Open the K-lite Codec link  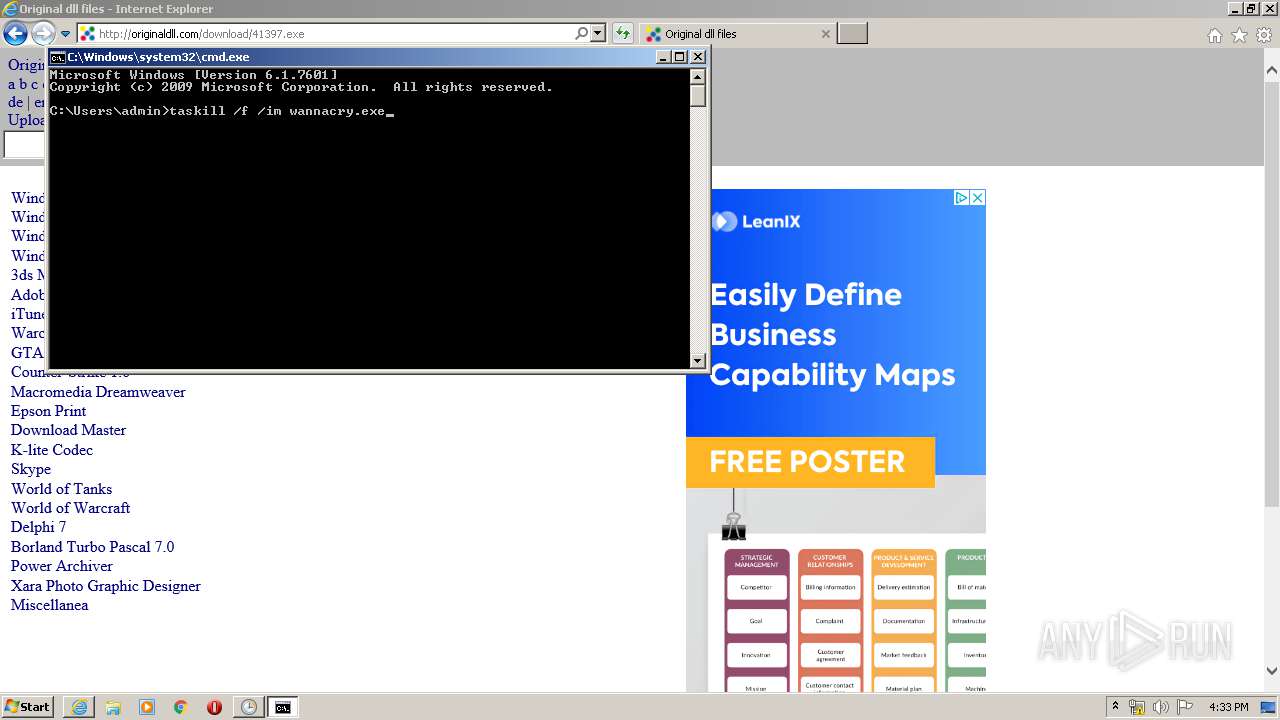tap(52, 450)
